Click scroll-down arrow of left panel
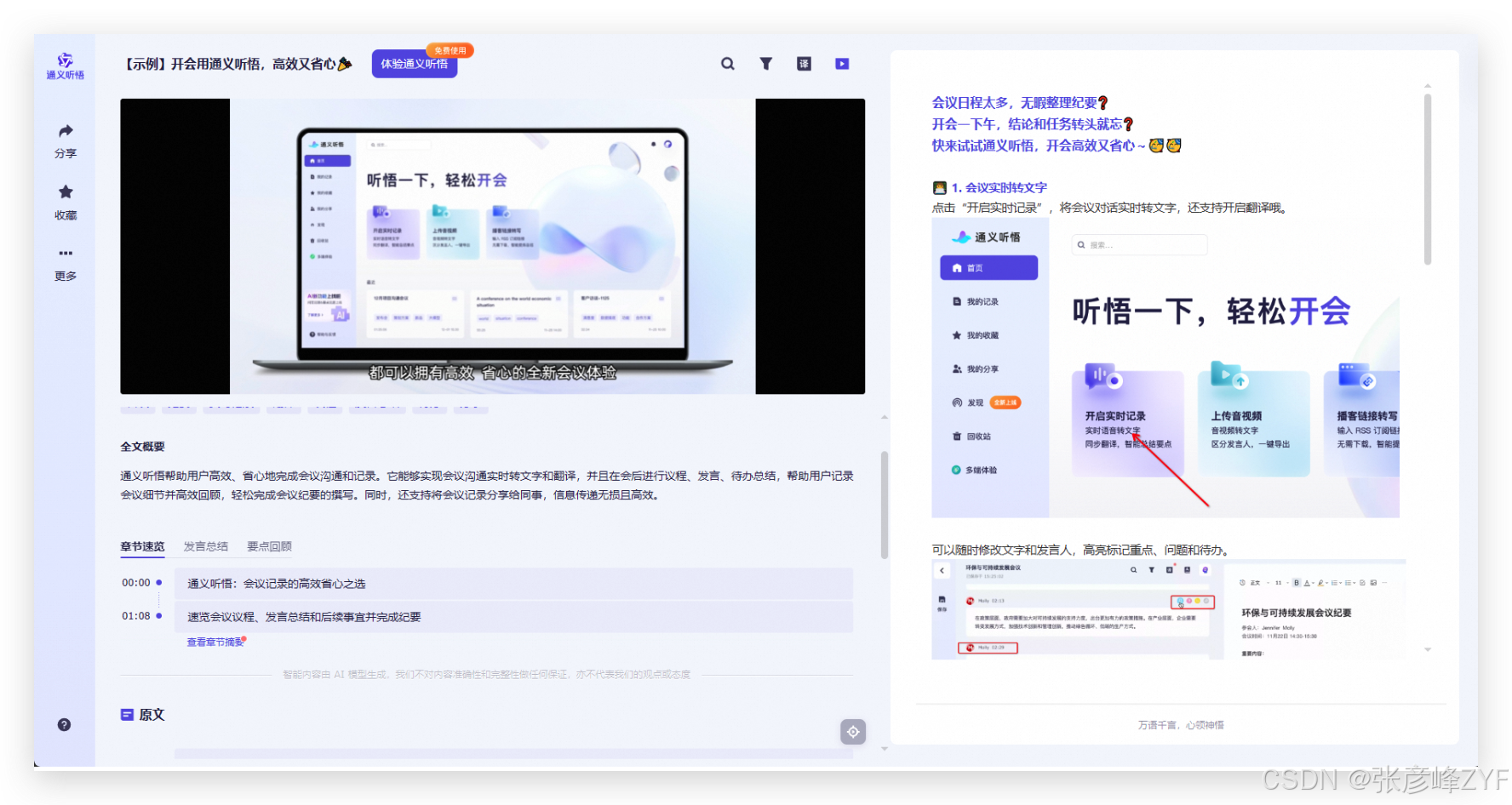Viewport: 1512px width, 805px height. point(885,749)
